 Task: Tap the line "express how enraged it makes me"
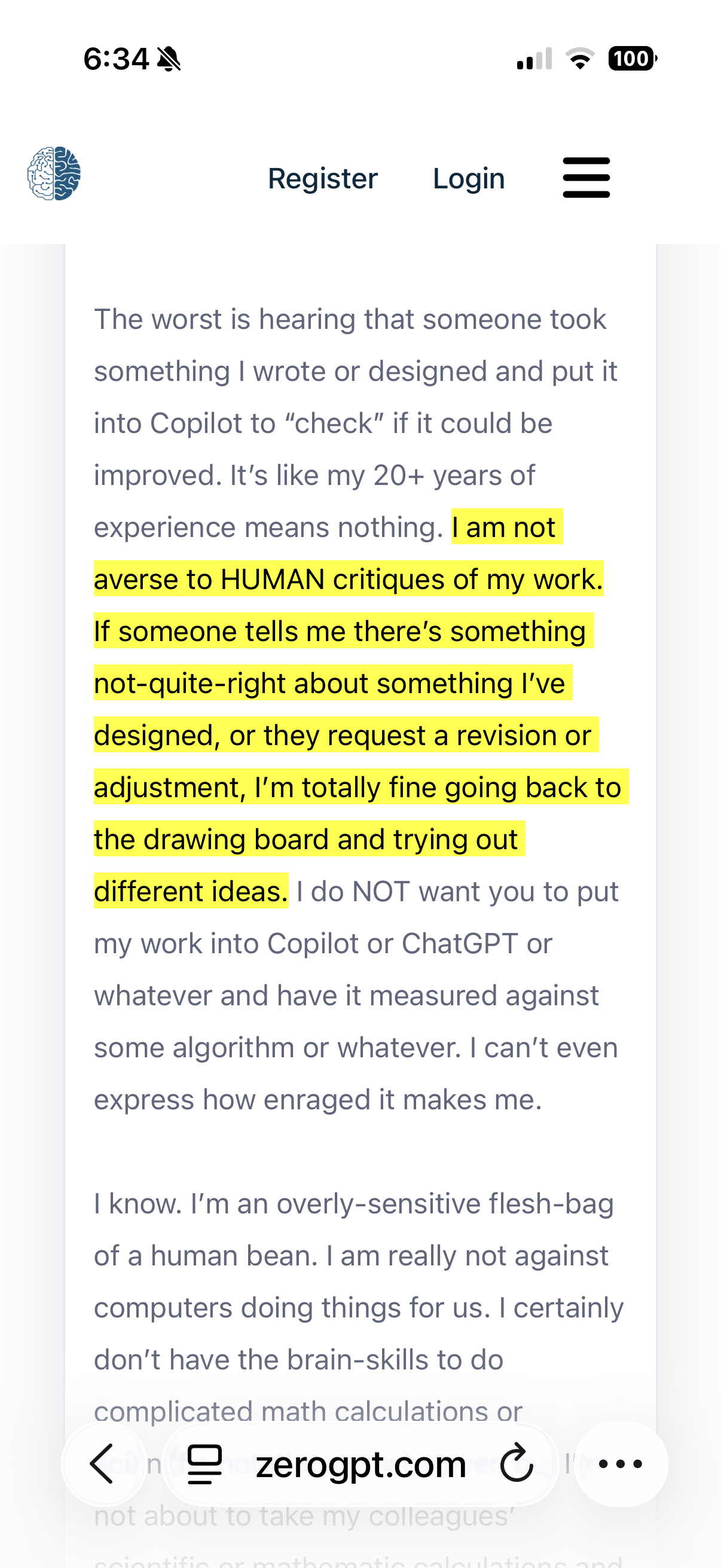point(317,1100)
